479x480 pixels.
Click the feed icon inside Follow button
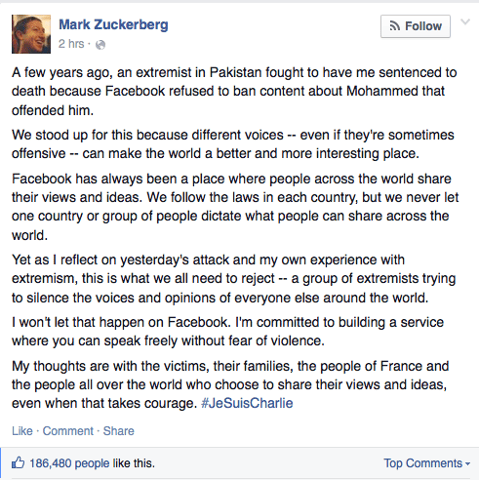pyautogui.click(x=395, y=26)
